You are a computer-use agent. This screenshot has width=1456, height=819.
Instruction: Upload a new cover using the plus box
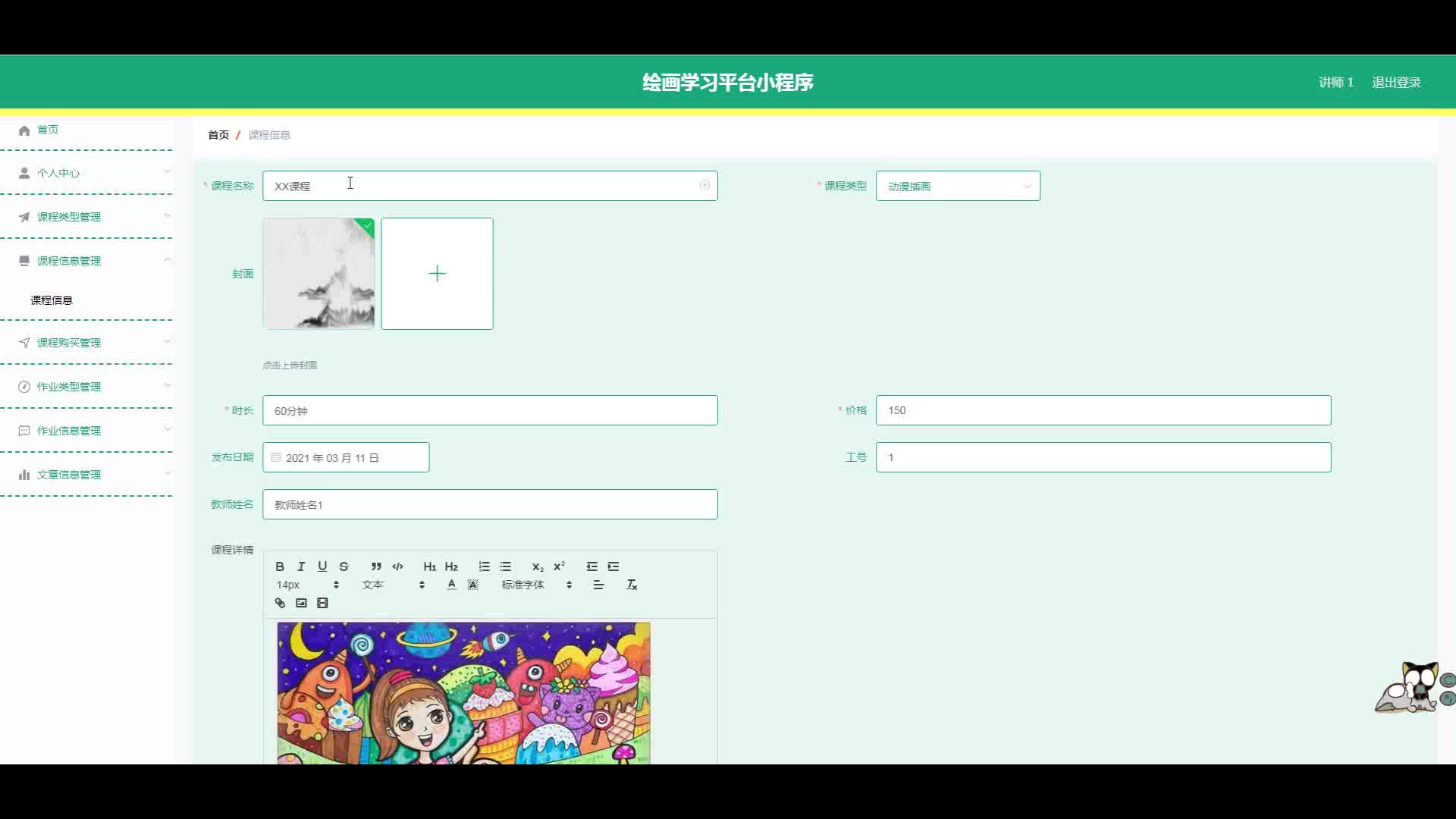click(x=437, y=274)
